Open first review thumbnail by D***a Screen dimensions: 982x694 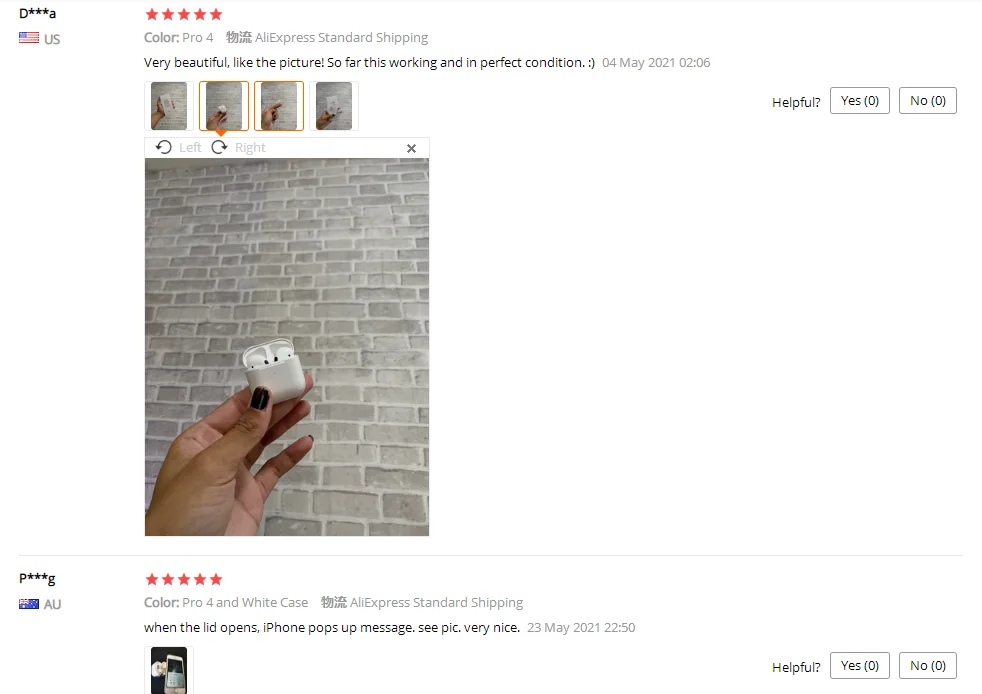pyautogui.click(x=168, y=106)
